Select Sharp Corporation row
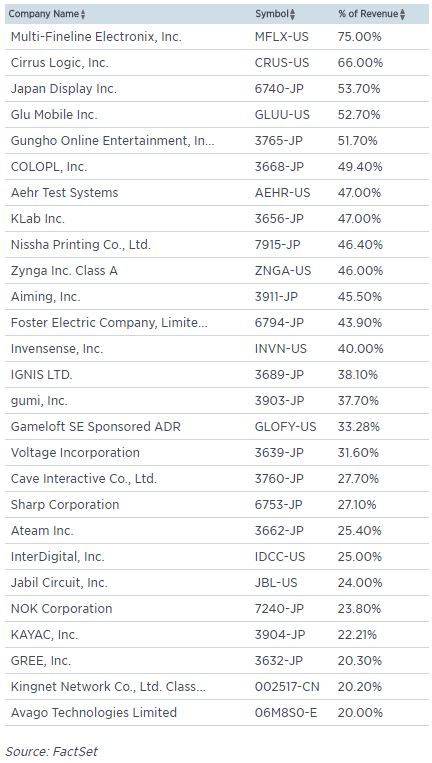Image resolution: width=432 pixels, height=763 pixels. [x=217, y=505]
